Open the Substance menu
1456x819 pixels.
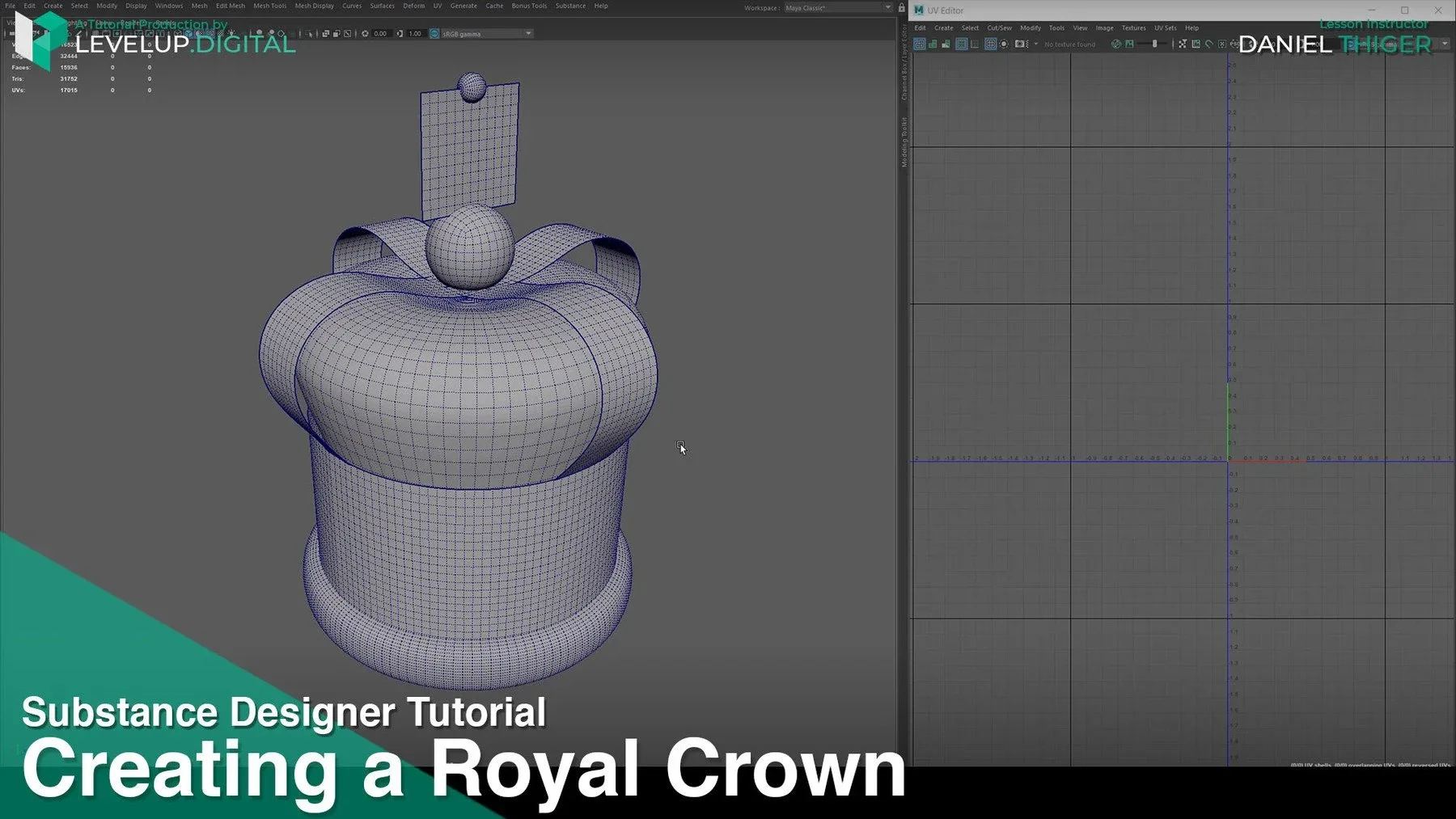pos(571,6)
